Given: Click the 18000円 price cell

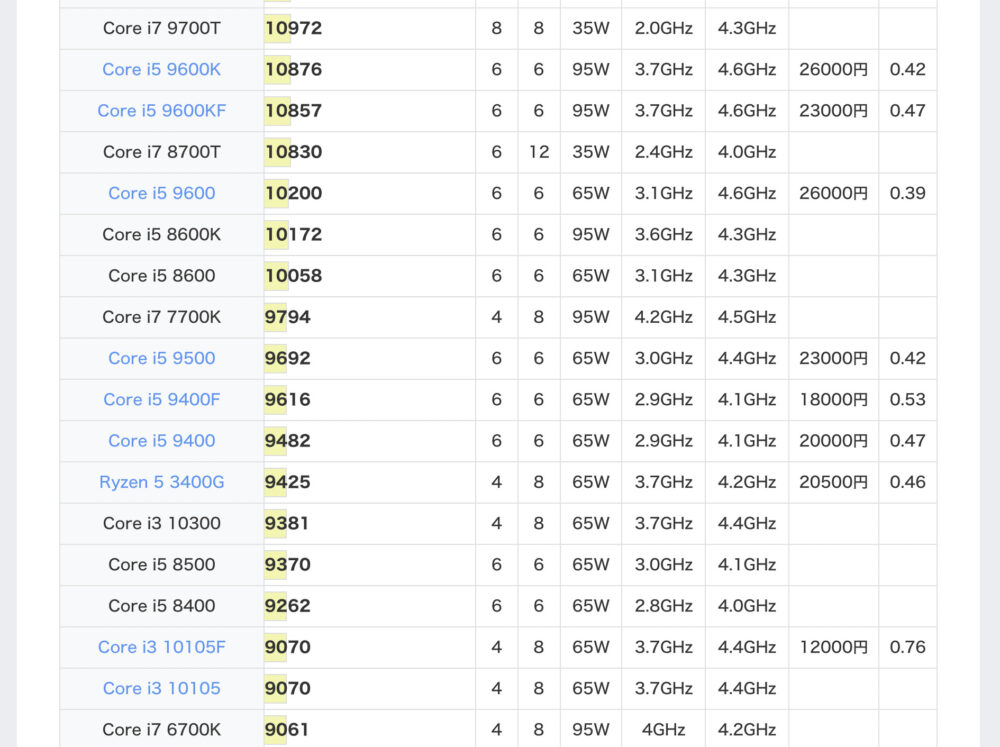Looking at the screenshot, I should pyautogui.click(x=834, y=400).
